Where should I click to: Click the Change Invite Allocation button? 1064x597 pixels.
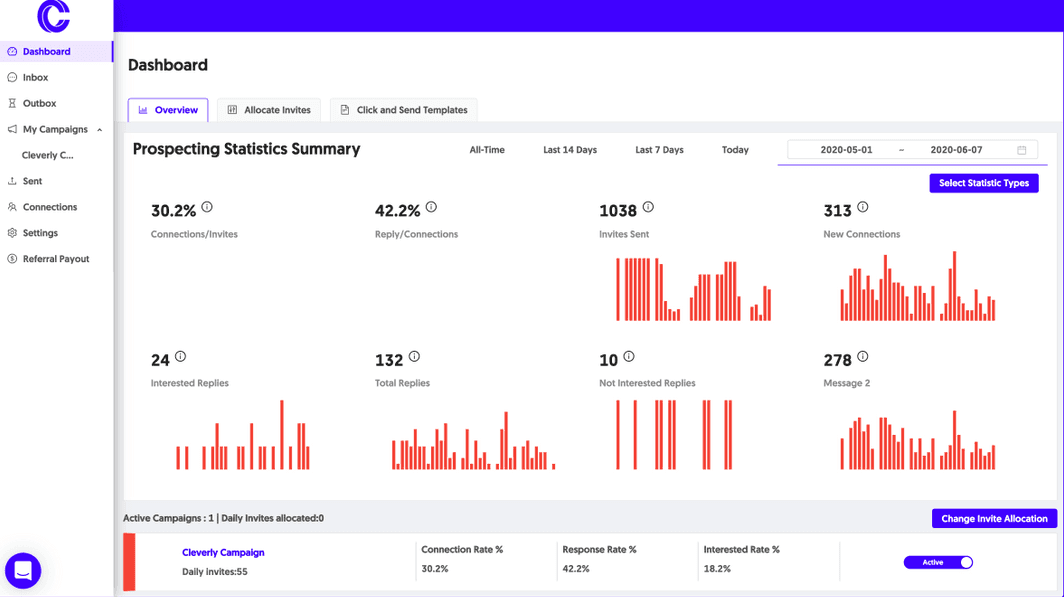pos(994,518)
